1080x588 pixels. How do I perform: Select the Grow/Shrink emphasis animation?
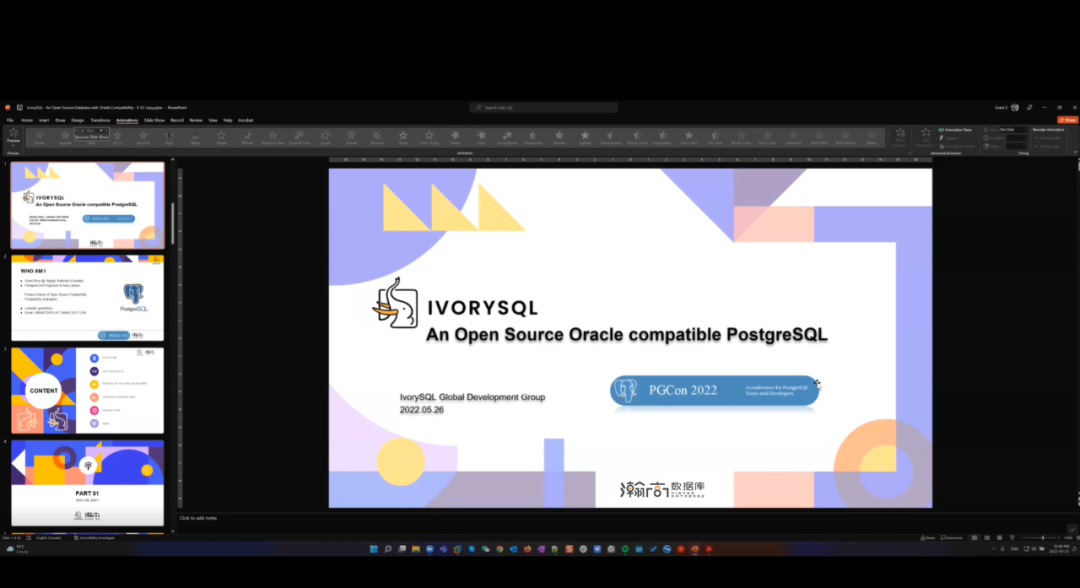point(507,138)
